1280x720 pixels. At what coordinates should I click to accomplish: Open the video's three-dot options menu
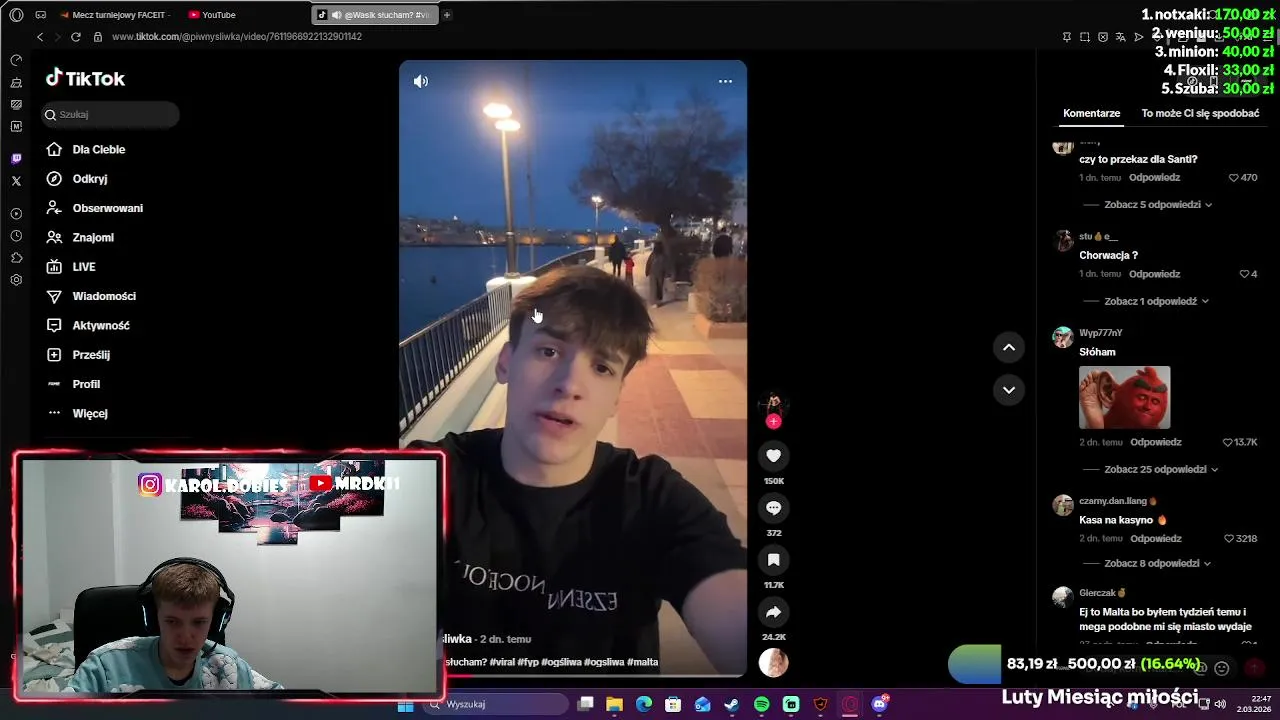(x=725, y=81)
